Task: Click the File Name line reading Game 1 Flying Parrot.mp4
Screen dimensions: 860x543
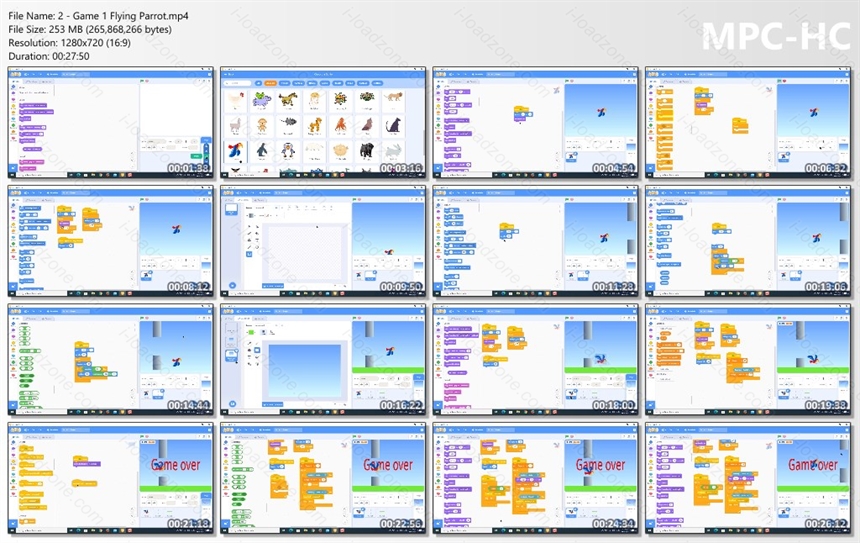Action: (98, 16)
